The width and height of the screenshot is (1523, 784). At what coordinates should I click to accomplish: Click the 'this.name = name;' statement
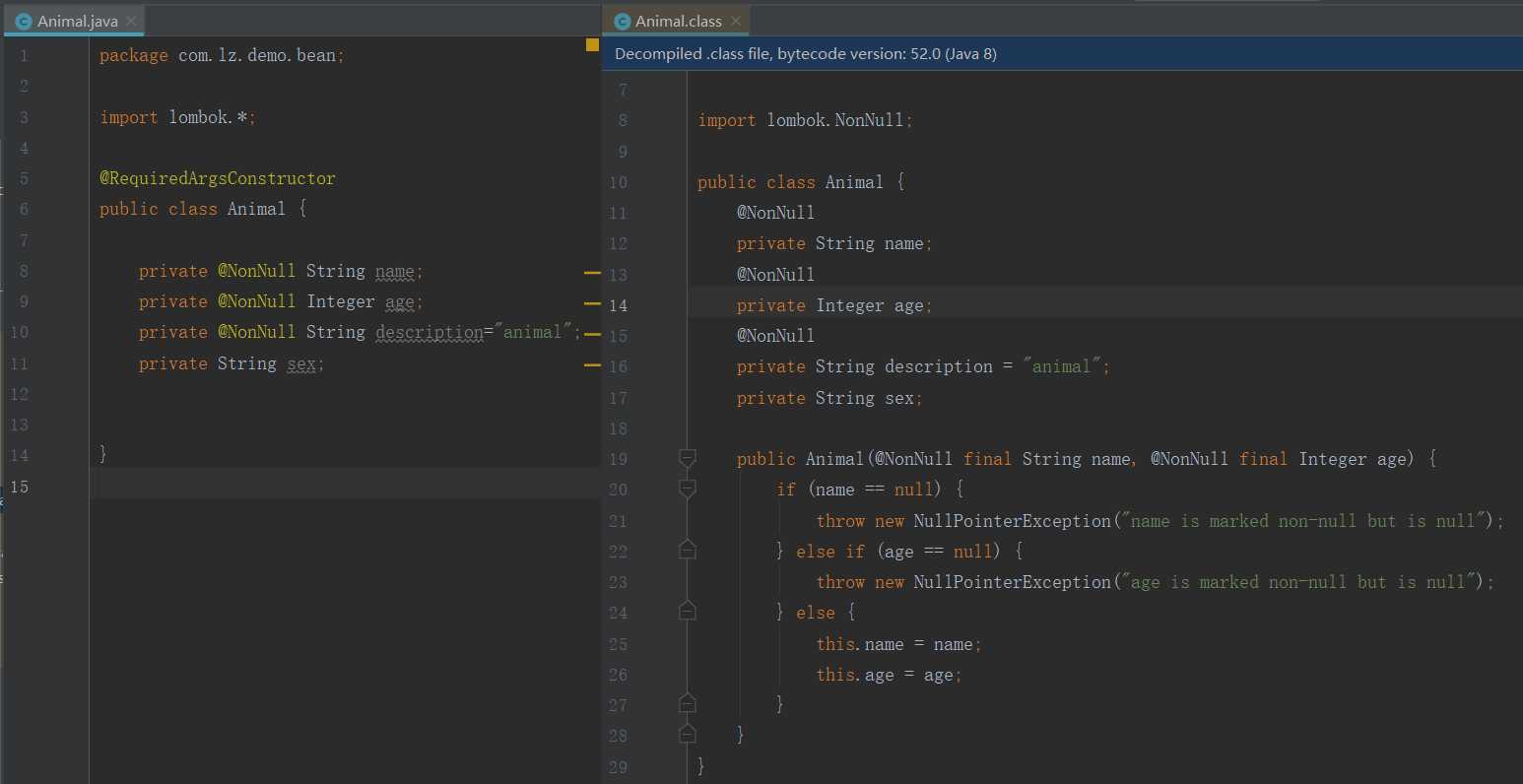pos(898,644)
